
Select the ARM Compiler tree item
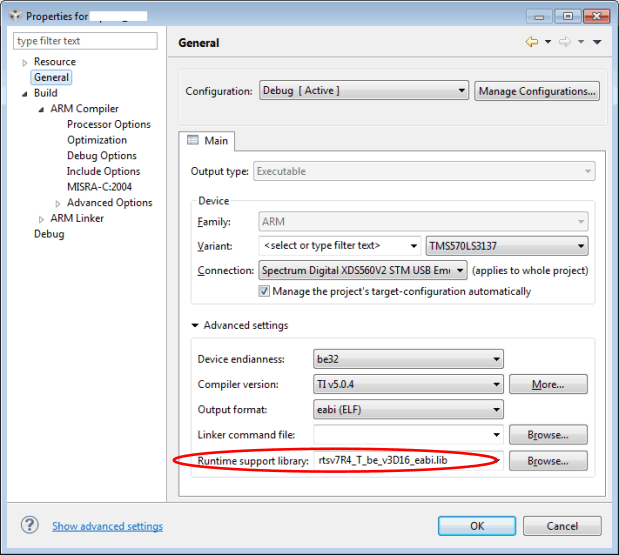tap(84, 109)
